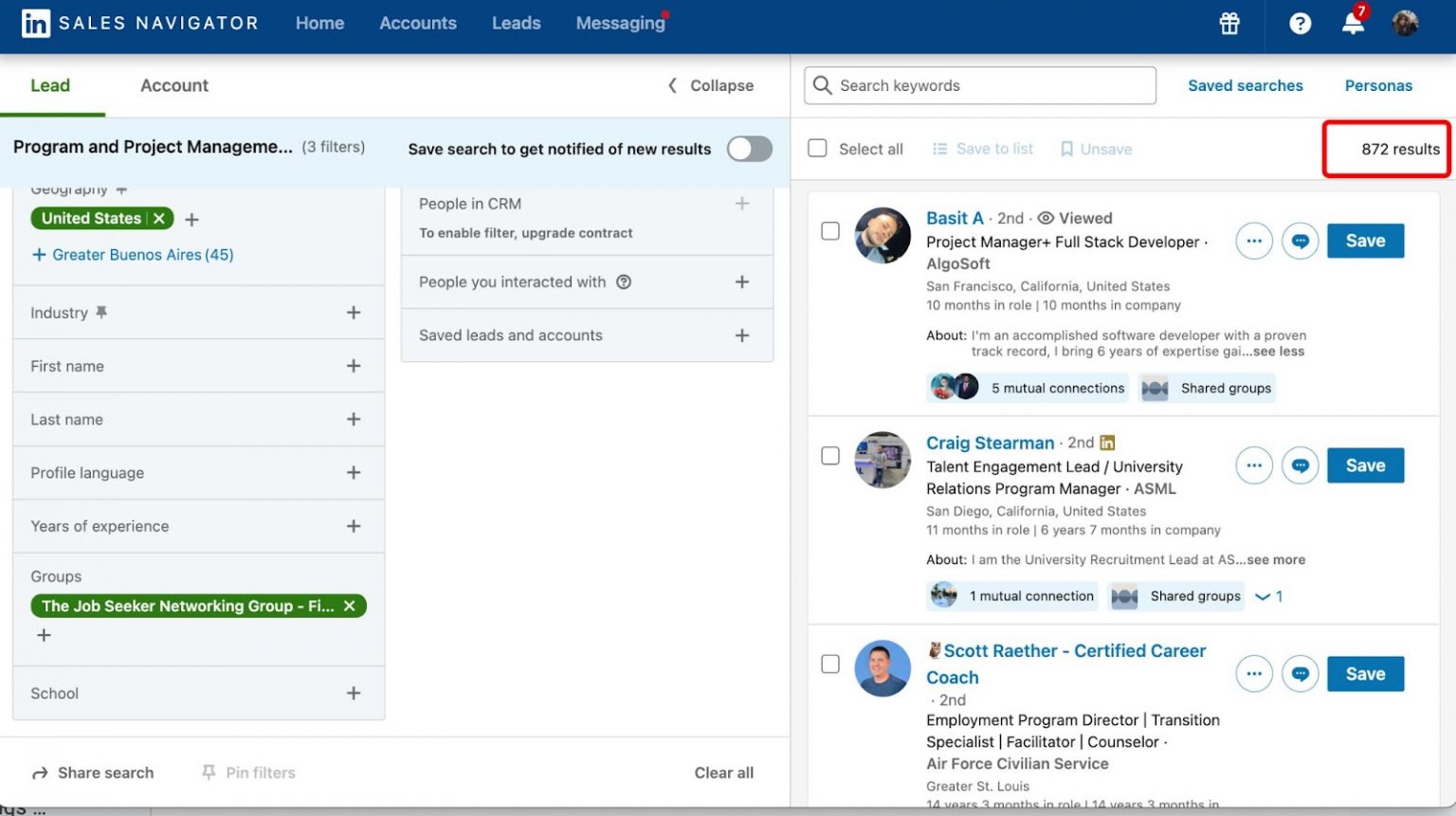View notifications via the bell icon
This screenshot has height=816, width=1456.
[1353, 24]
